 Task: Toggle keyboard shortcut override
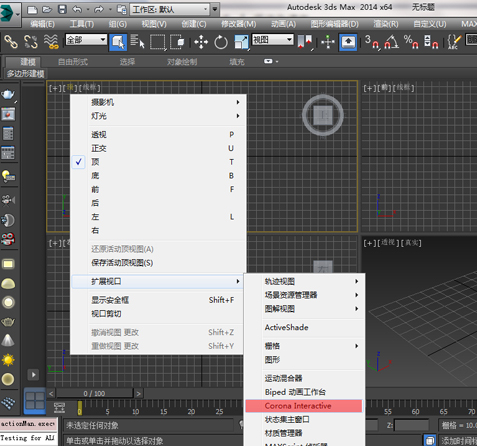348,42
